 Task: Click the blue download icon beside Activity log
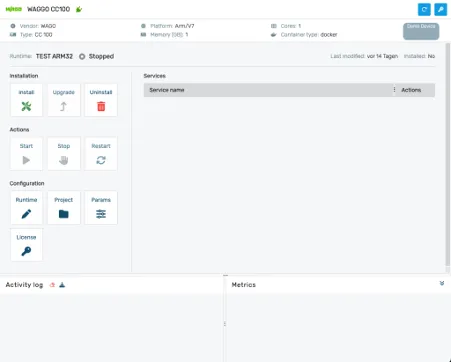[62, 285]
